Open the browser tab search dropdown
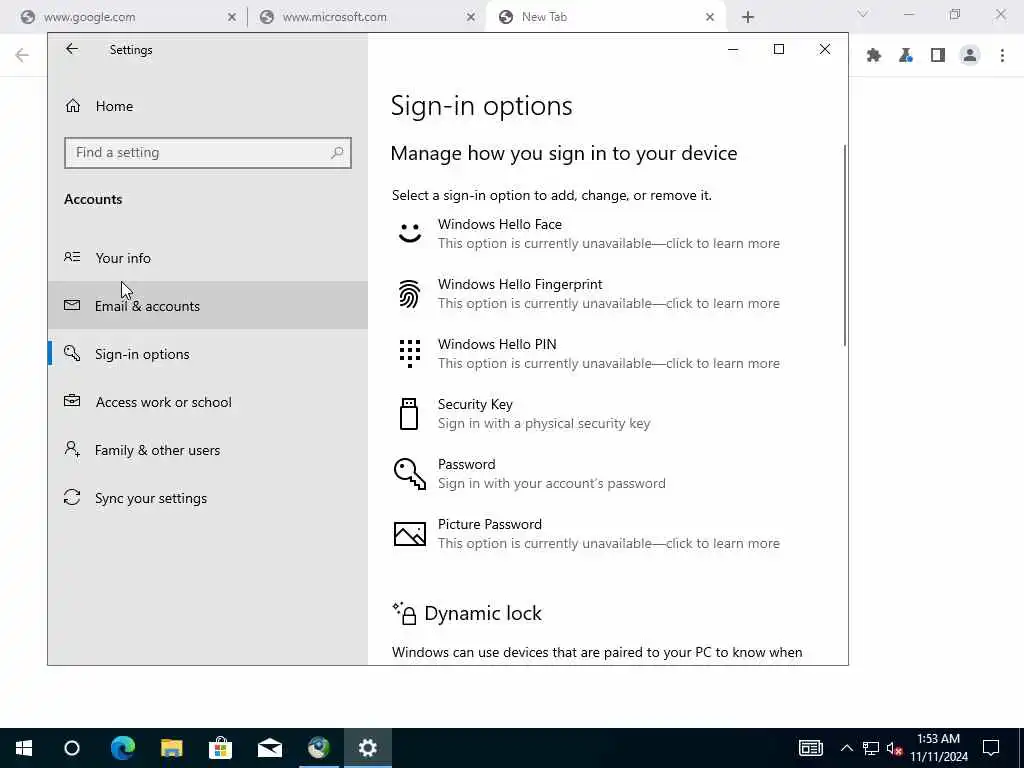 click(863, 14)
